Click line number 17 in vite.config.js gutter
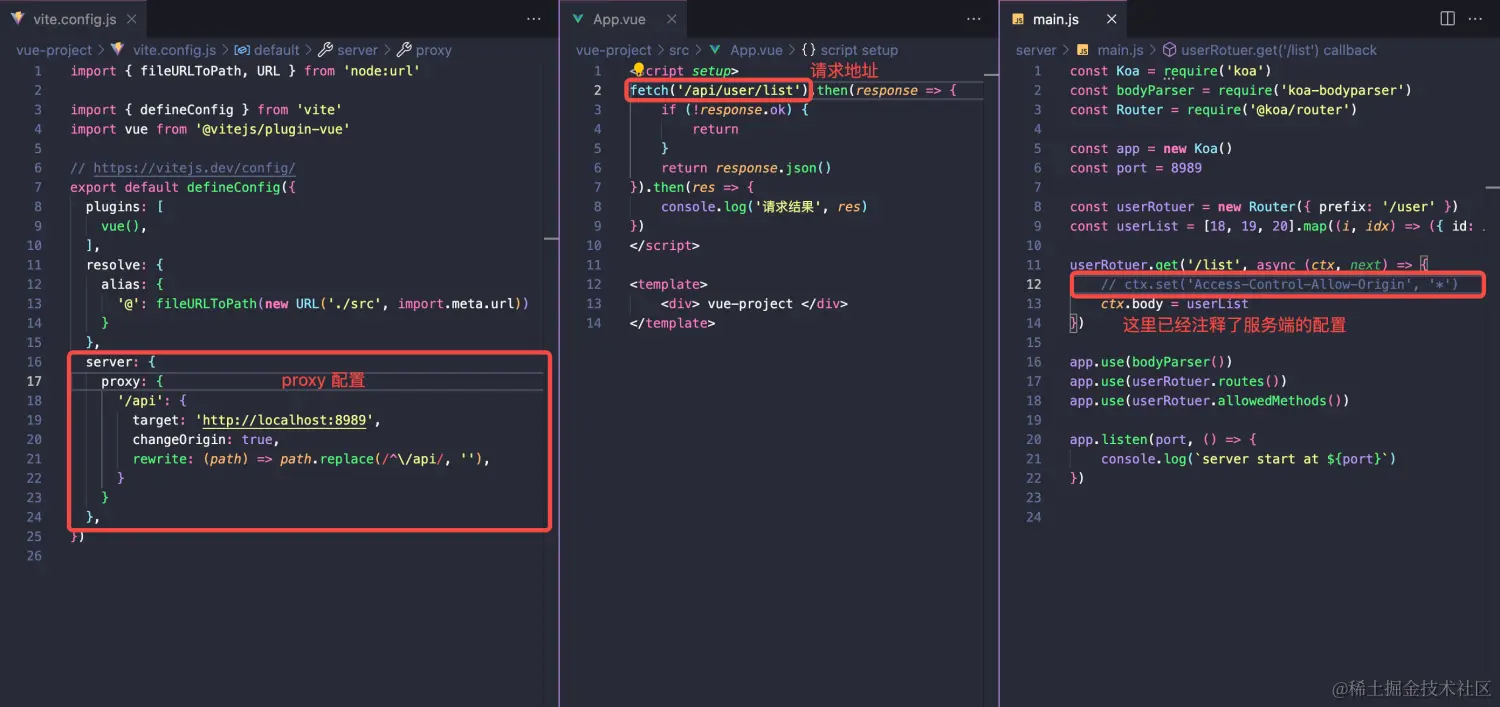Screen dimensions: 1500x707 (x=34, y=381)
